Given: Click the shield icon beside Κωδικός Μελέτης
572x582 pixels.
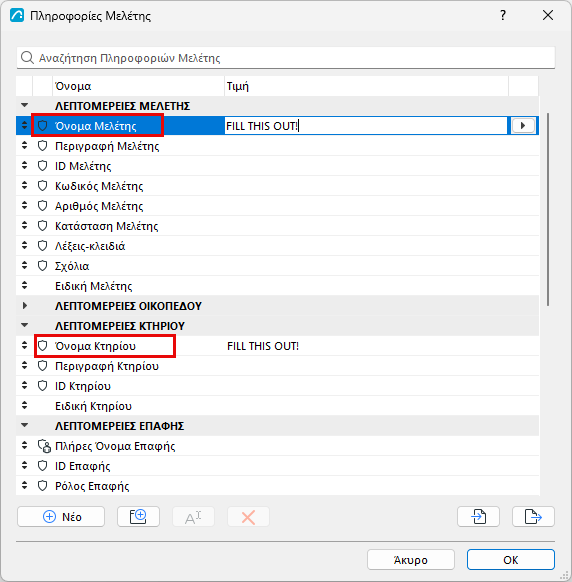Looking at the screenshot, I should (43, 186).
